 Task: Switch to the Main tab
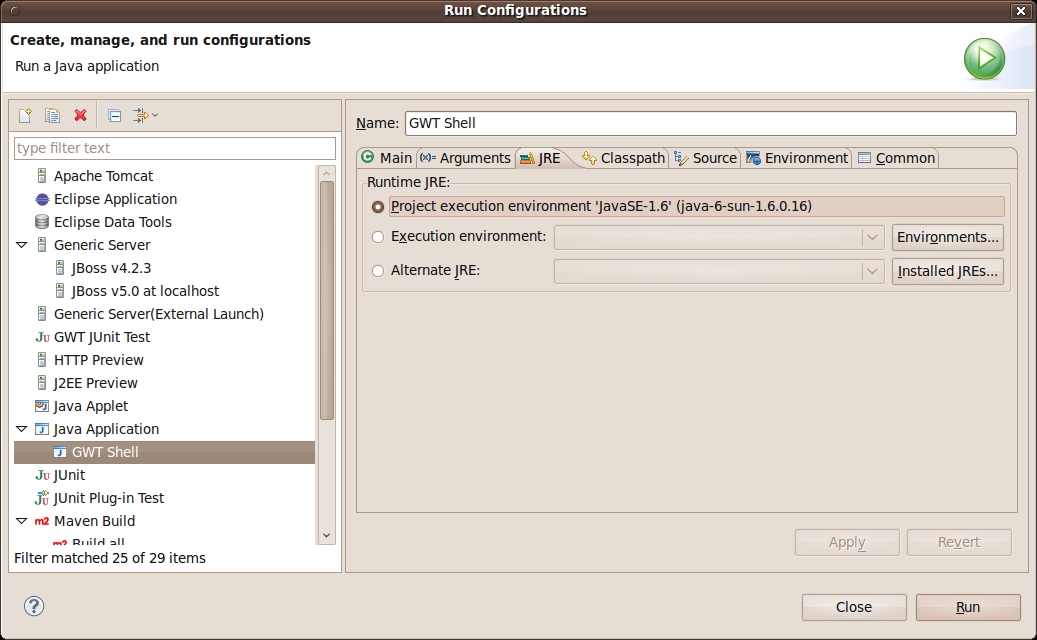point(387,158)
